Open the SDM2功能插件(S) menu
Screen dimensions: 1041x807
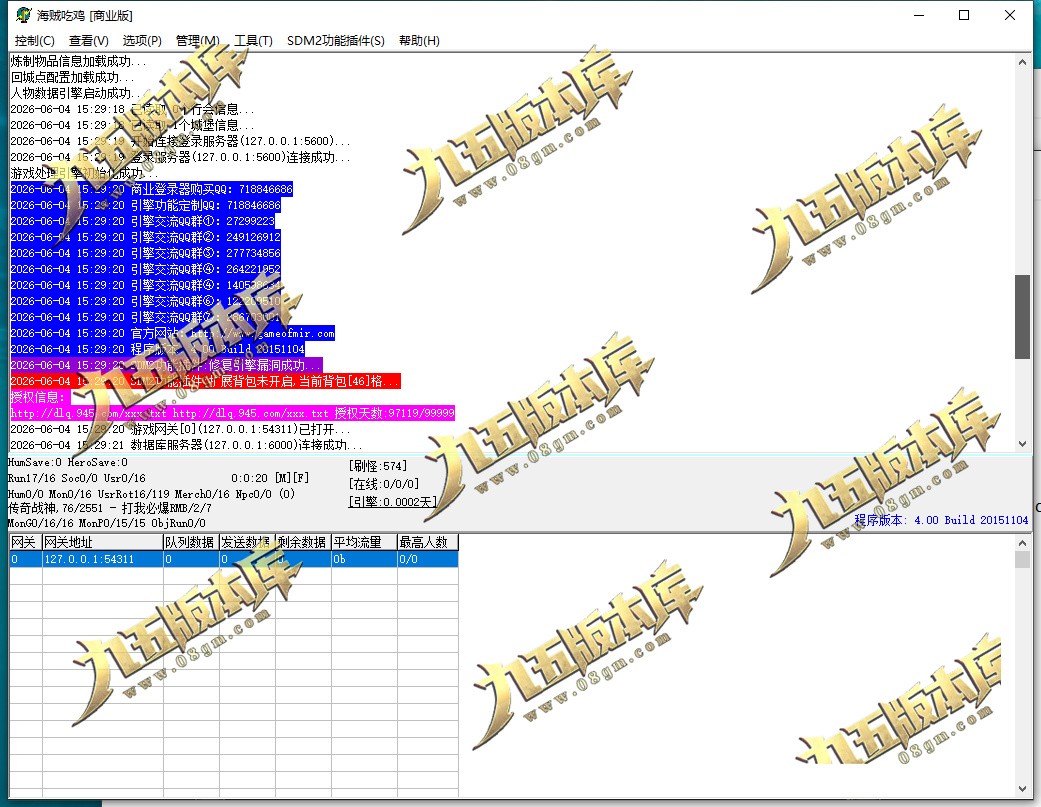coord(335,40)
